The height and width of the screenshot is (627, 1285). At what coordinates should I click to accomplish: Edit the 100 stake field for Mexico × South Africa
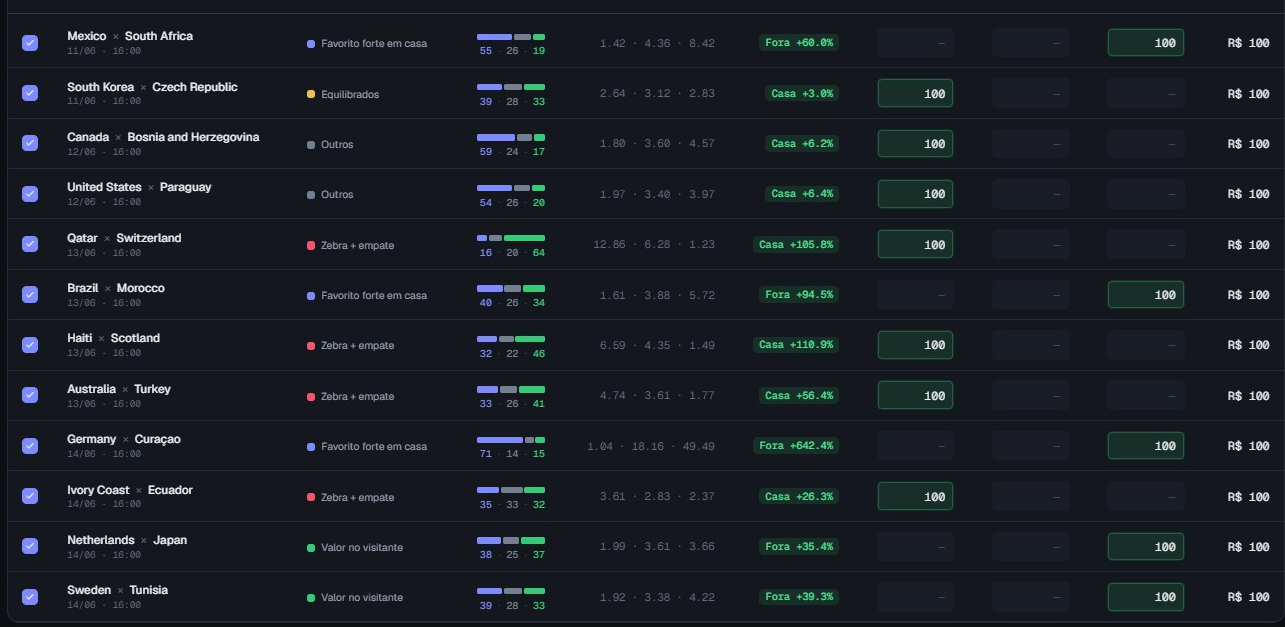tap(1145, 43)
